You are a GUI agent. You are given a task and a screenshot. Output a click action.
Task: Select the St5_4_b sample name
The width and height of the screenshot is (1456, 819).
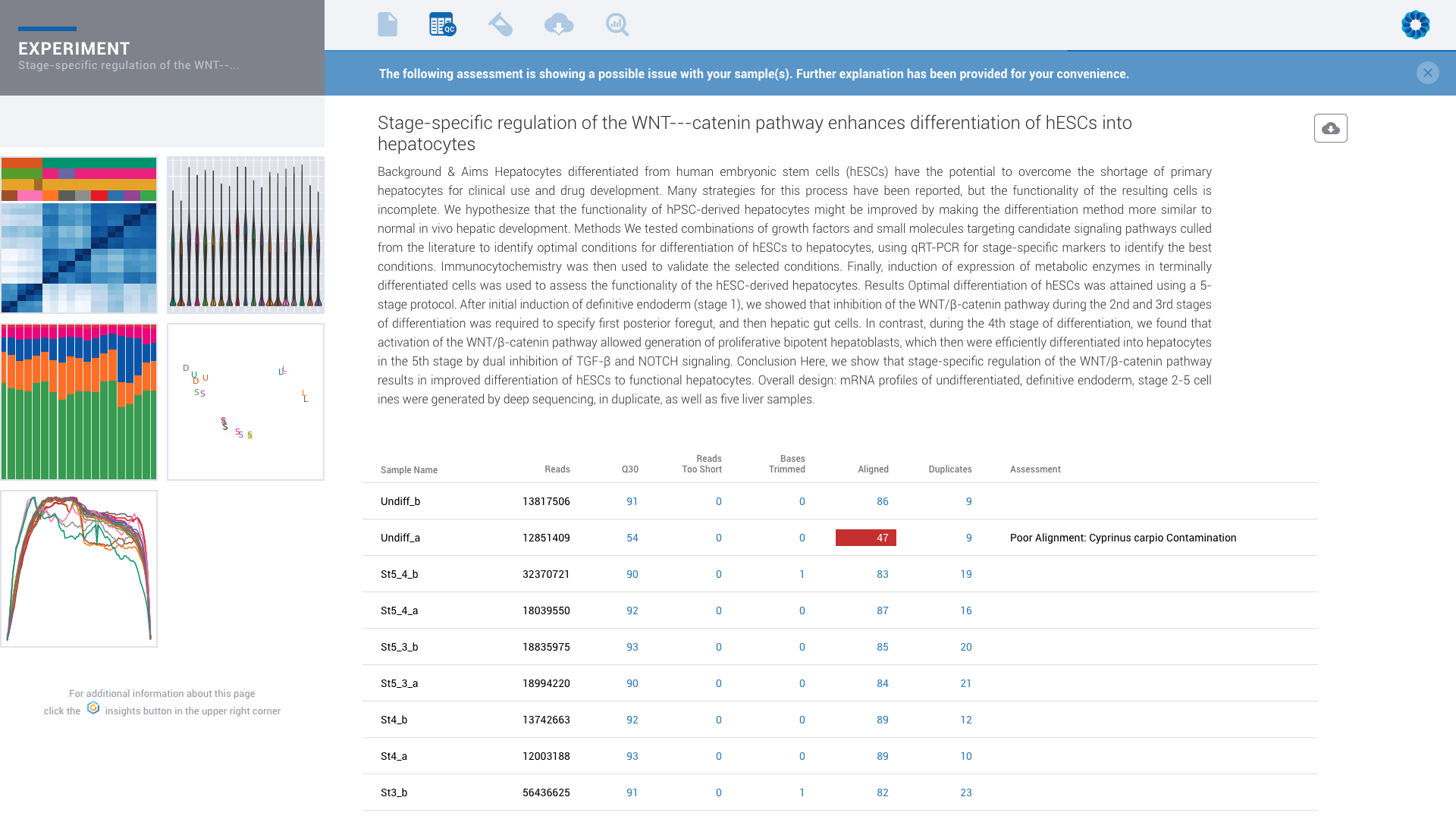(x=400, y=574)
